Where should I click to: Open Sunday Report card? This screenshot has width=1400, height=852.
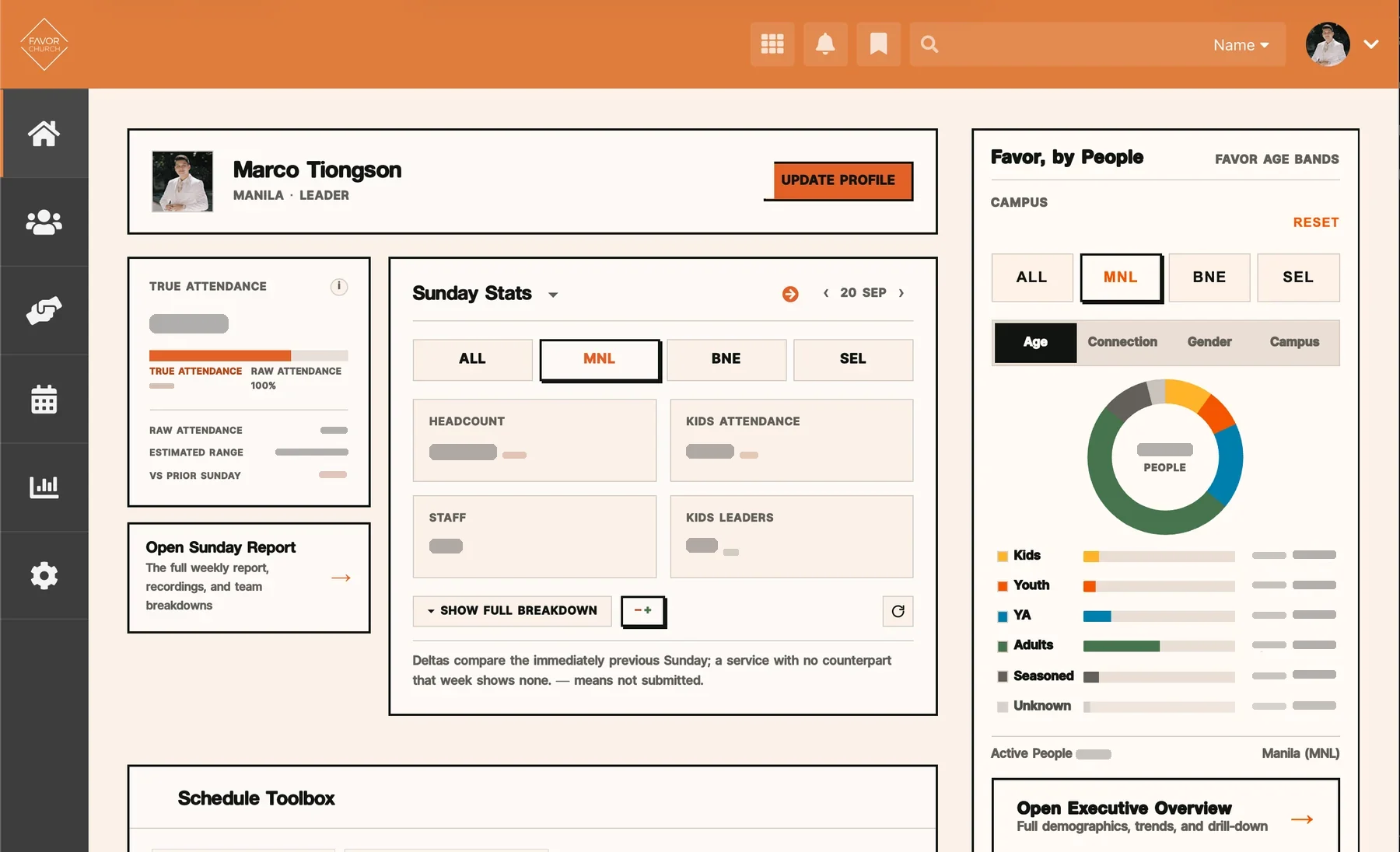(249, 578)
